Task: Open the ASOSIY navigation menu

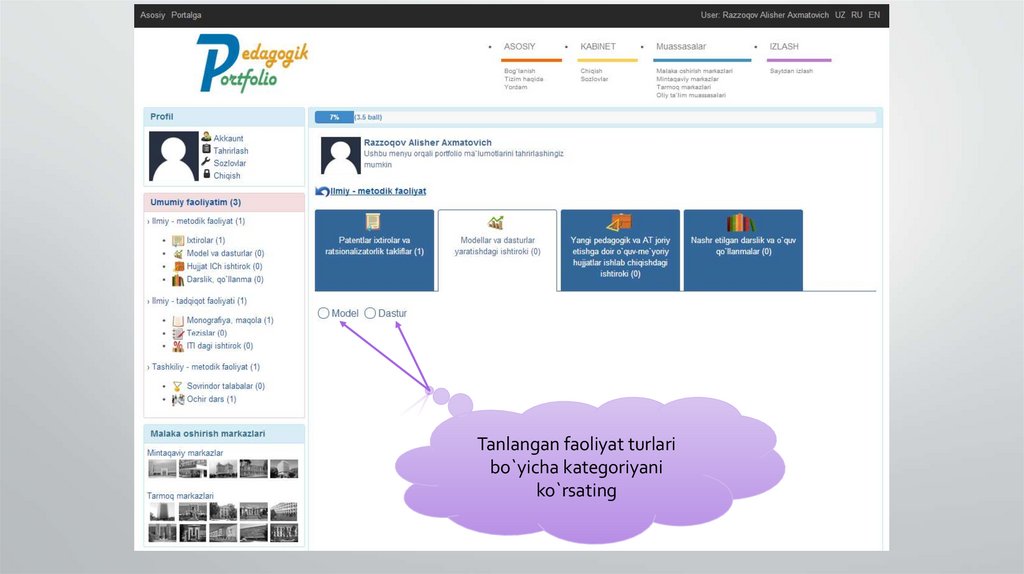Action: (x=519, y=47)
